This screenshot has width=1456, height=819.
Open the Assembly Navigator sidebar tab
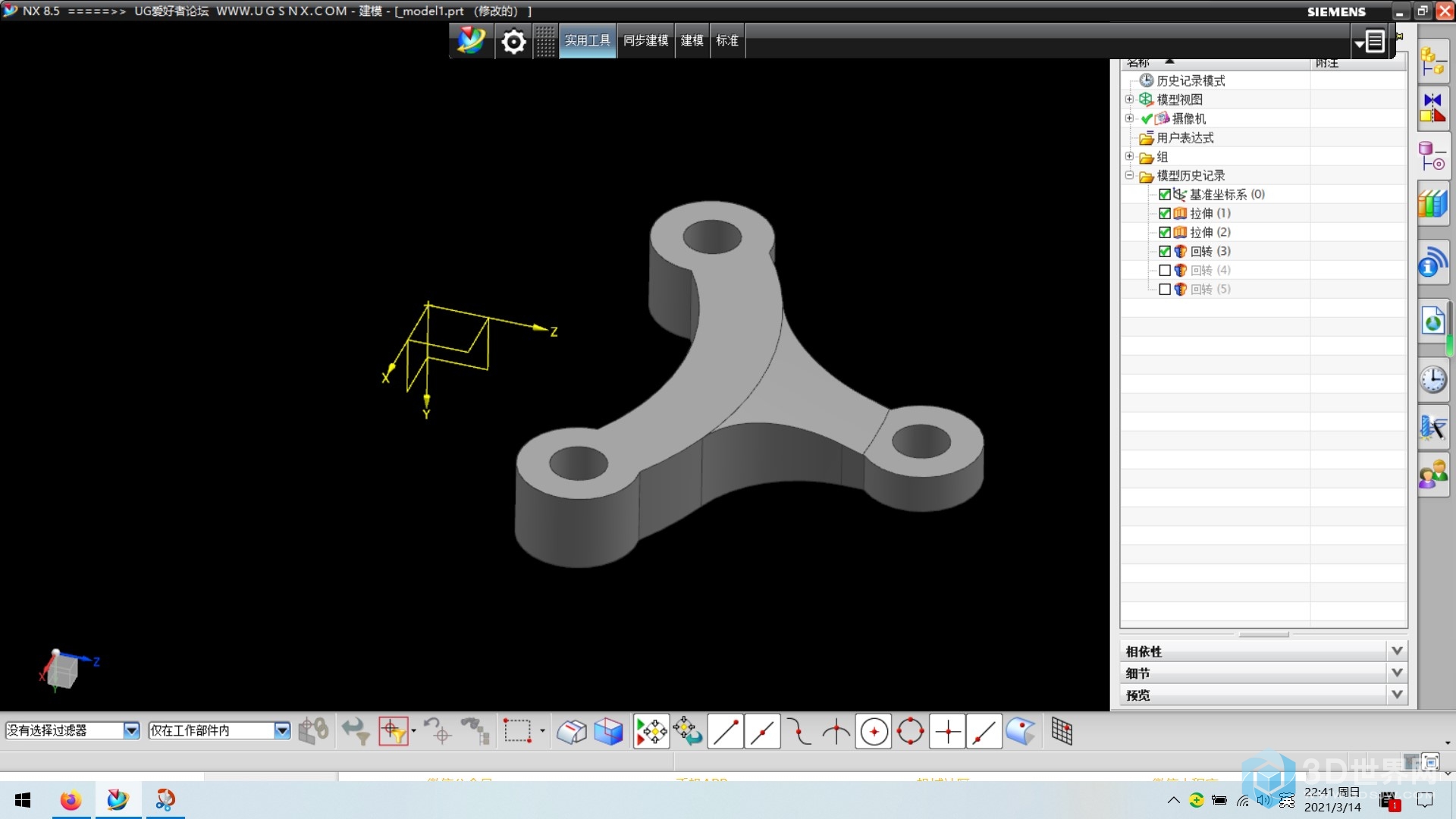[1432, 61]
